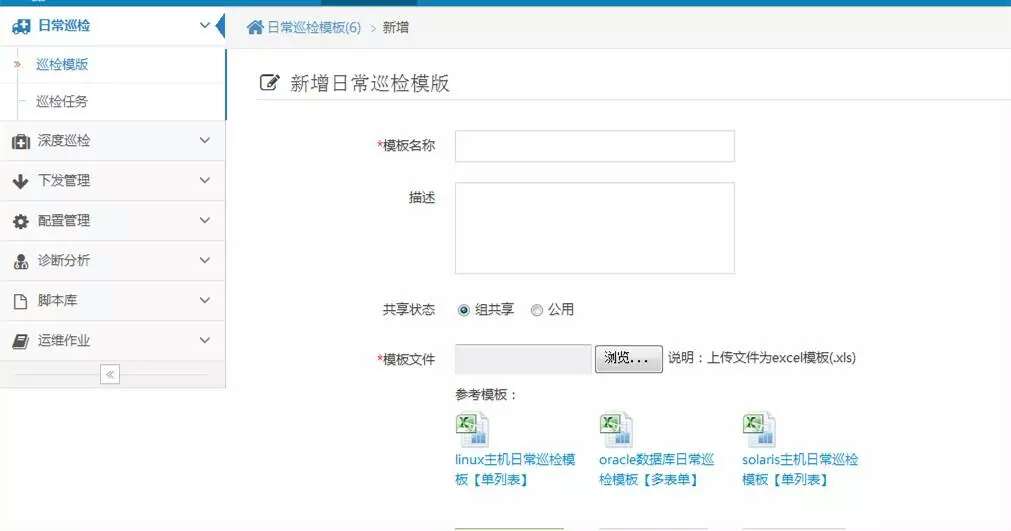Expand the 配置管理 chevron

coord(204,220)
